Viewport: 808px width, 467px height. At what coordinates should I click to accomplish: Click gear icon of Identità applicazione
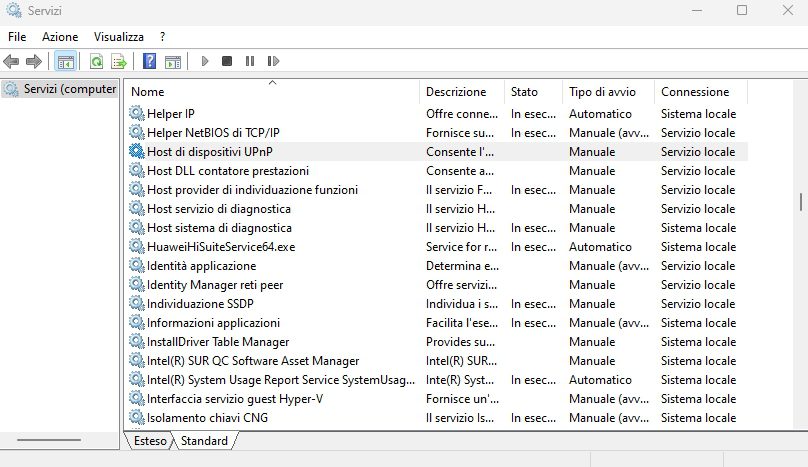[137, 265]
